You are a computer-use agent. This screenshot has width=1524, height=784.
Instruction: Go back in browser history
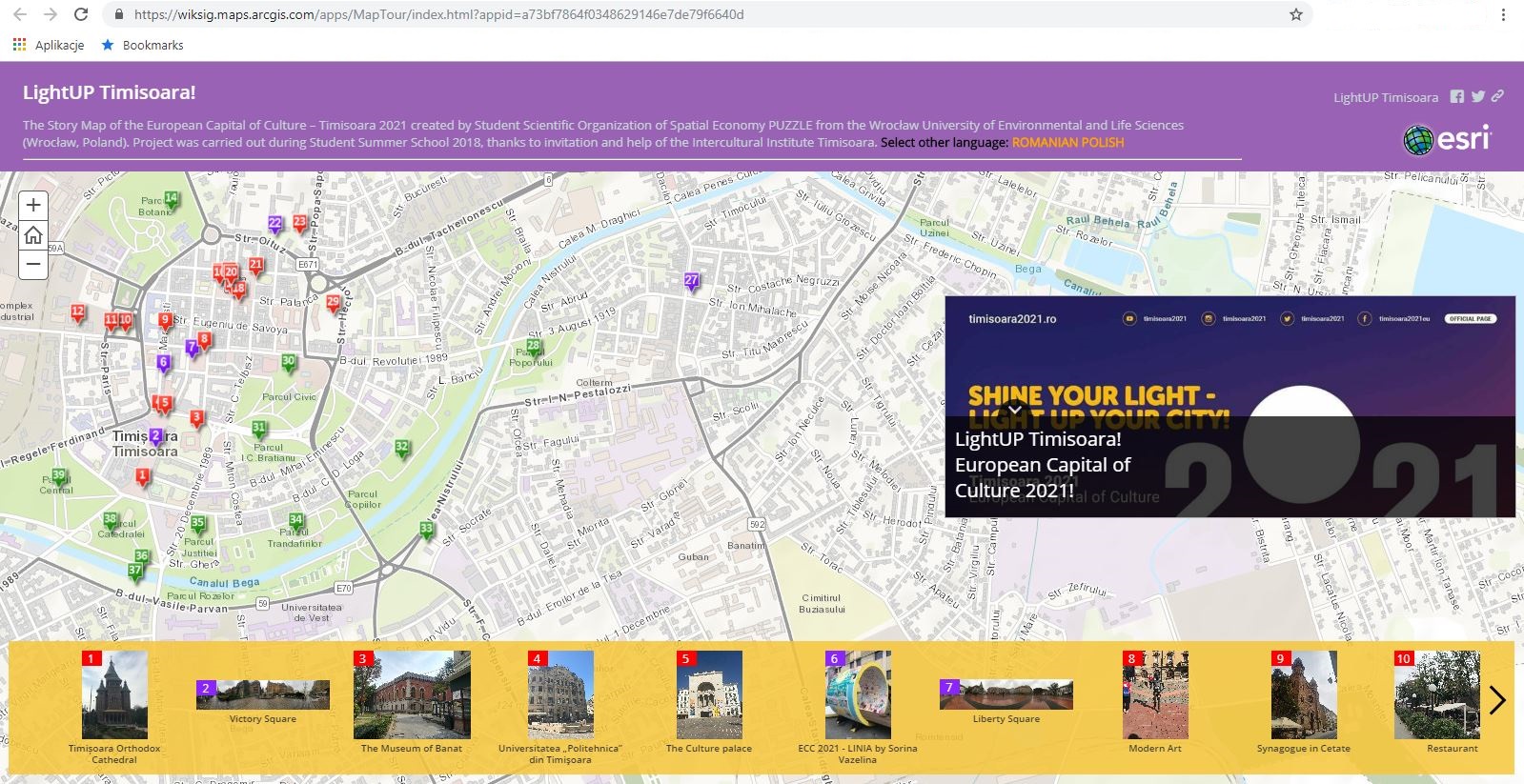click(20, 14)
